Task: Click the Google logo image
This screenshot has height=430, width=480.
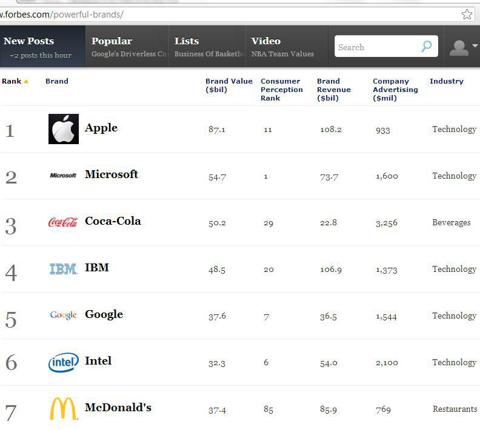Action: (63, 315)
